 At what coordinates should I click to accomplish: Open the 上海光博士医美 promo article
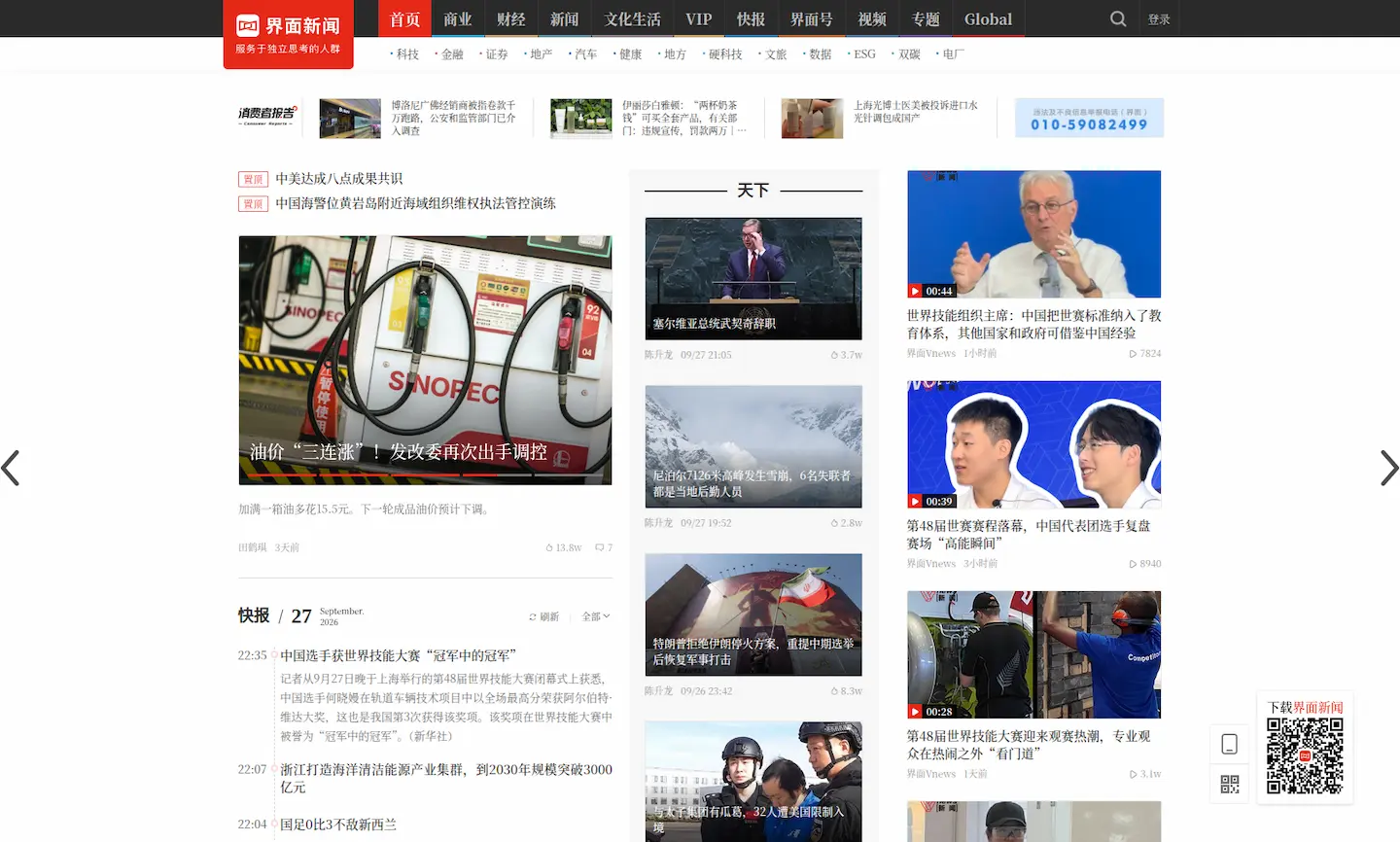tap(881, 118)
